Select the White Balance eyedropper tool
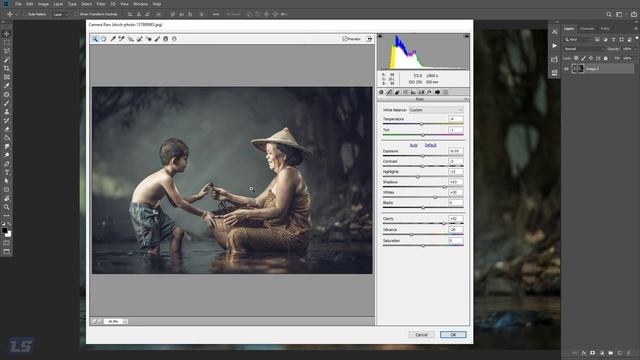The width and height of the screenshot is (640, 360). pos(113,39)
